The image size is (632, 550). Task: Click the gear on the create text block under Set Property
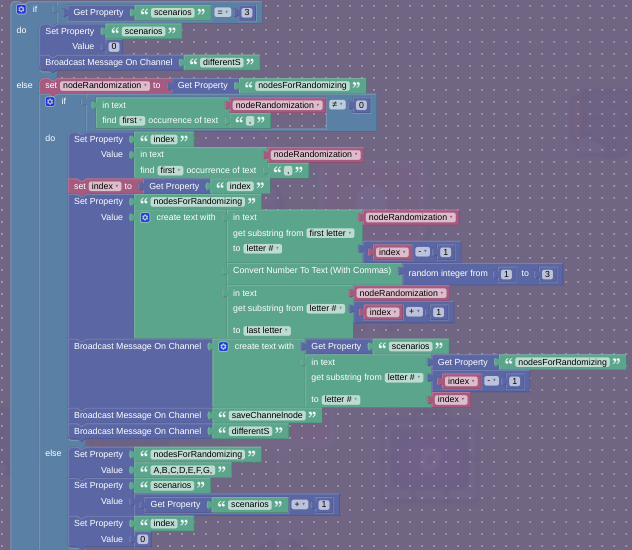145,217
